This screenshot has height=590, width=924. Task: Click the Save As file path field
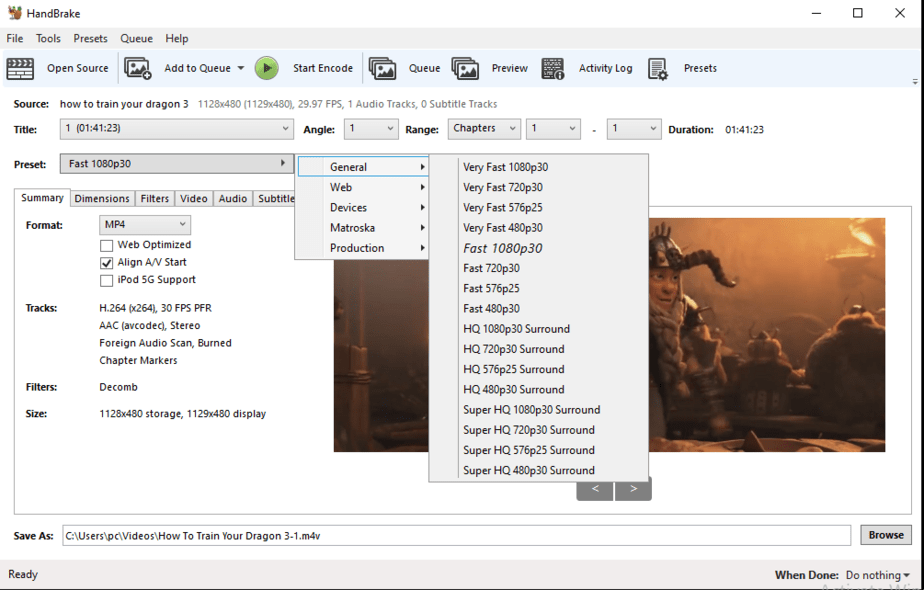[x=456, y=536]
